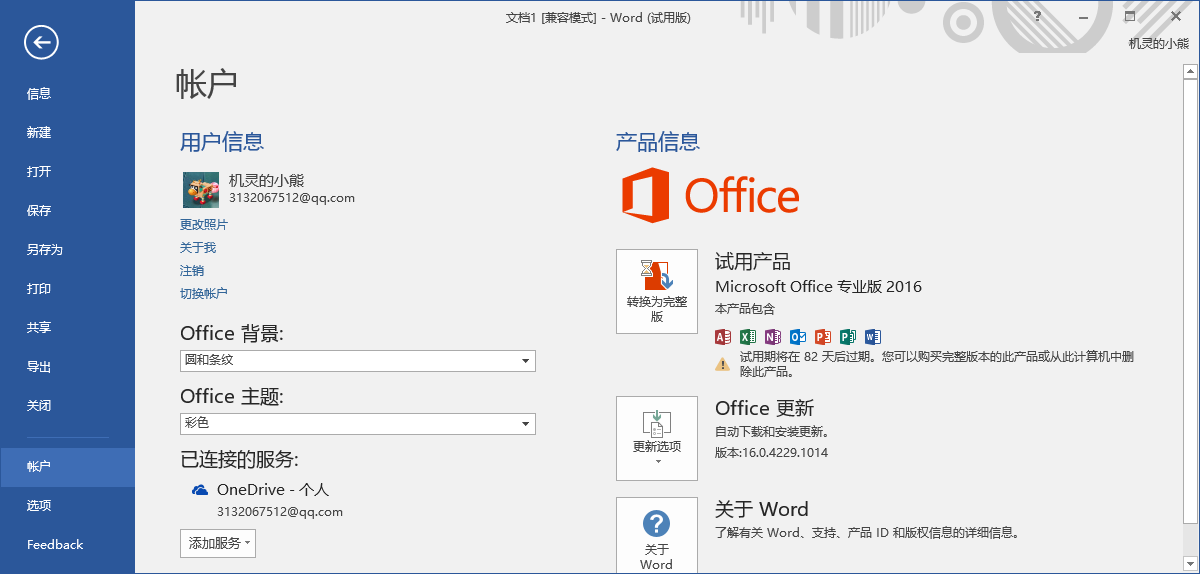This screenshot has height=574, width=1200.
Task: Open the Office 主题 dropdown
Action: click(357, 424)
